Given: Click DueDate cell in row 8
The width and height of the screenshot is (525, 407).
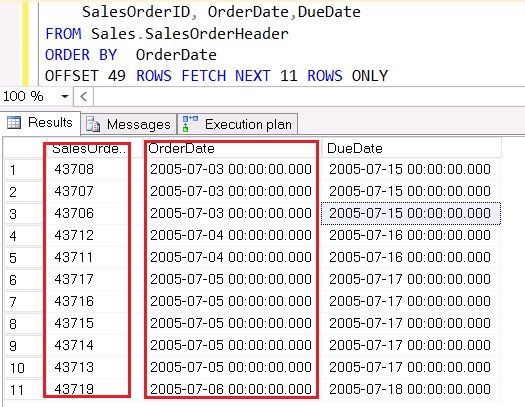Looking at the screenshot, I should pyautogui.click(x=410, y=323).
